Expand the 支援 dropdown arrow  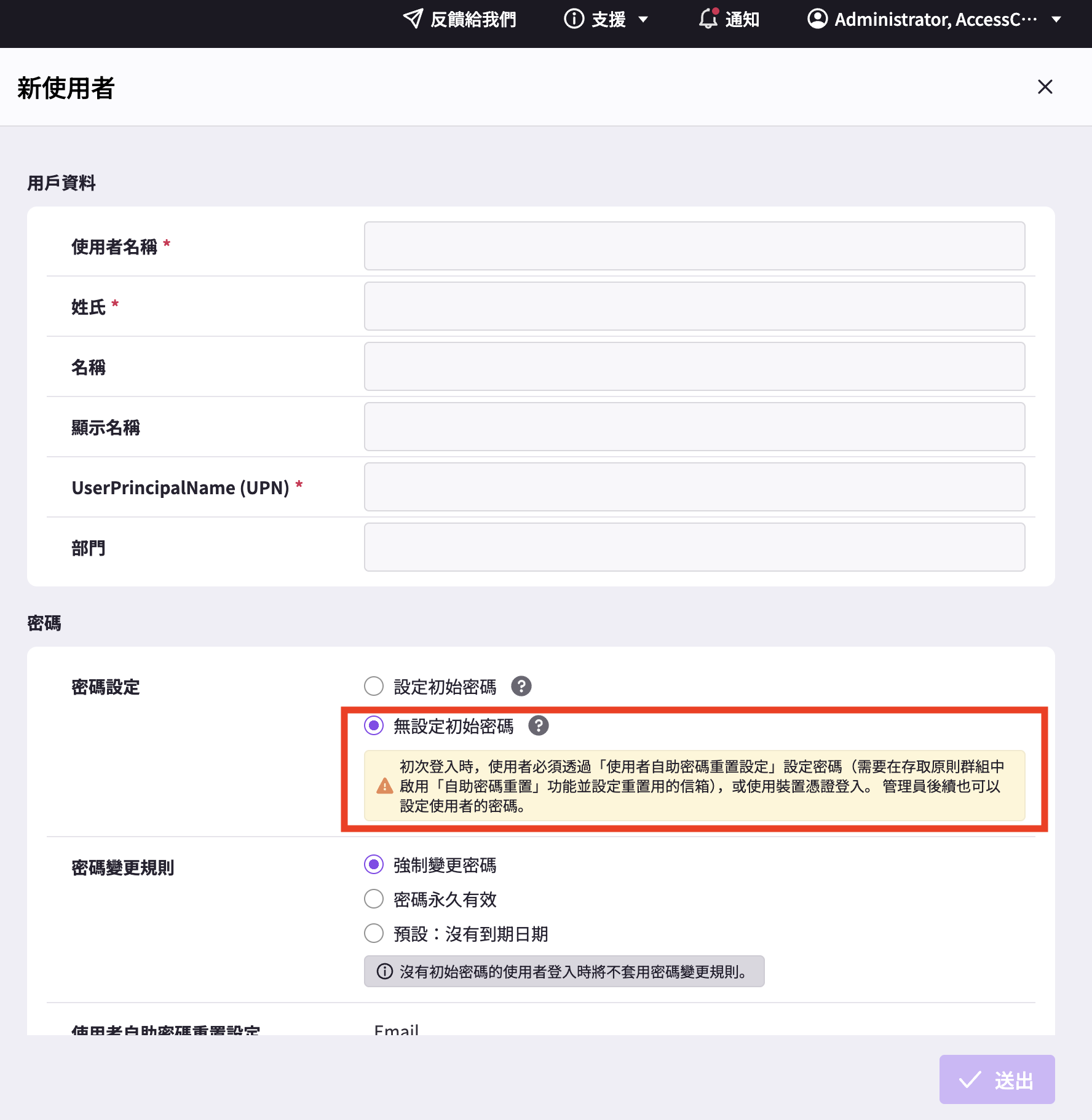[x=643, y=20]
